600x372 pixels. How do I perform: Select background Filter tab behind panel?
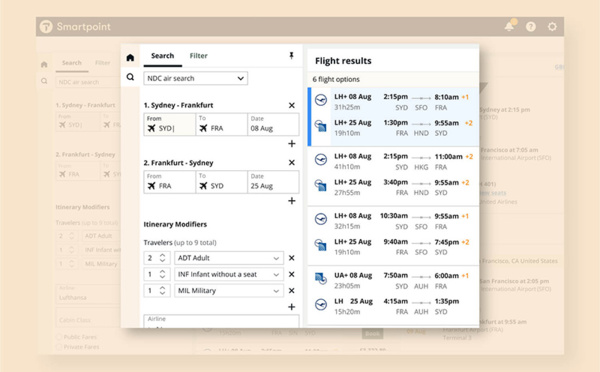(x=103, y=63)
